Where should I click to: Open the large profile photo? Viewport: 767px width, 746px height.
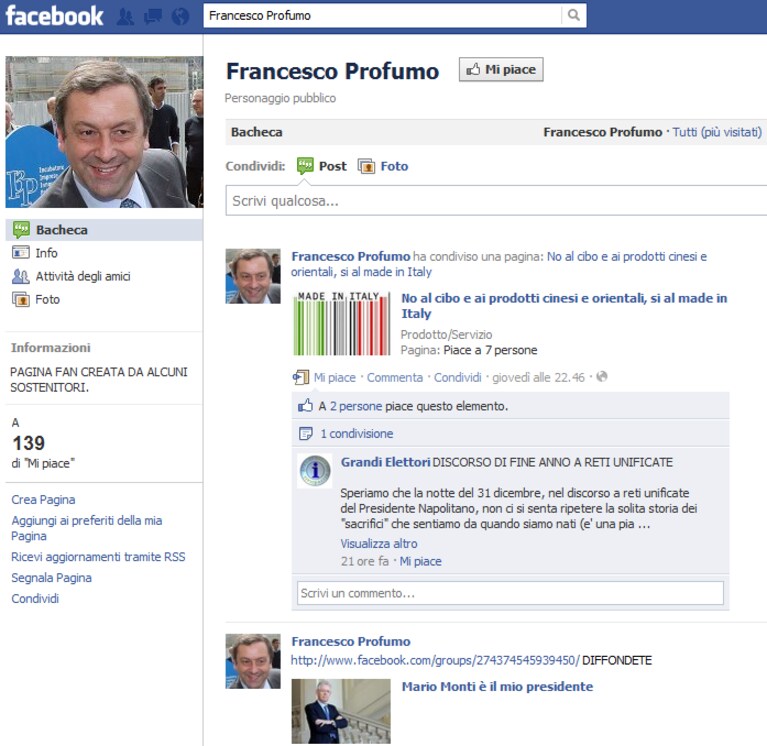pos(104,132)
